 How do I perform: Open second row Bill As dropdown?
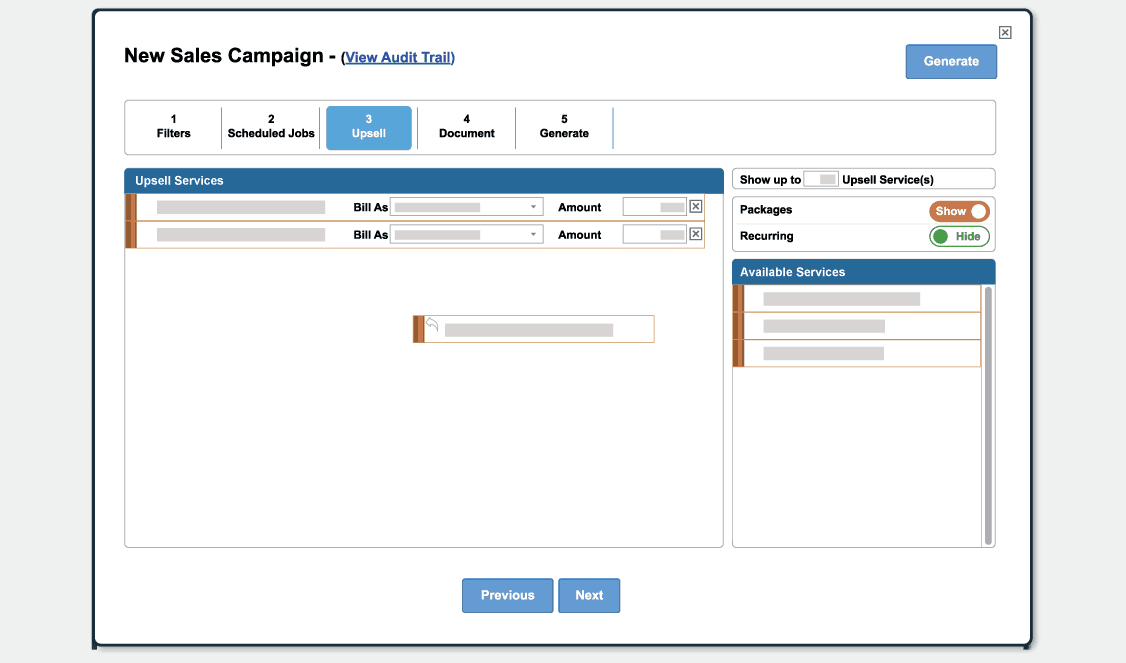466,234
